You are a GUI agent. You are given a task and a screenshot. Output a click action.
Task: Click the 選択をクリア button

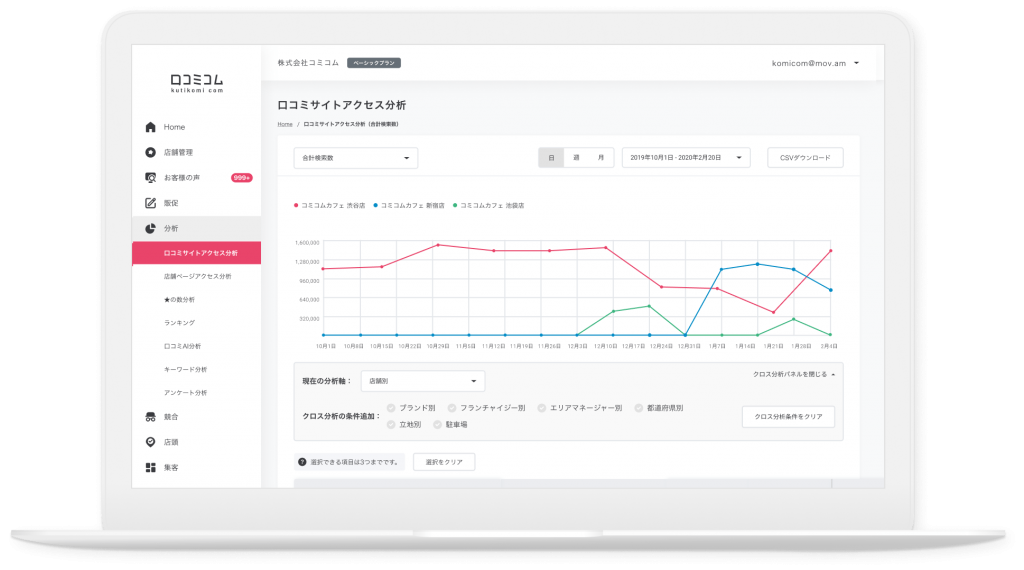pos(444,462)
